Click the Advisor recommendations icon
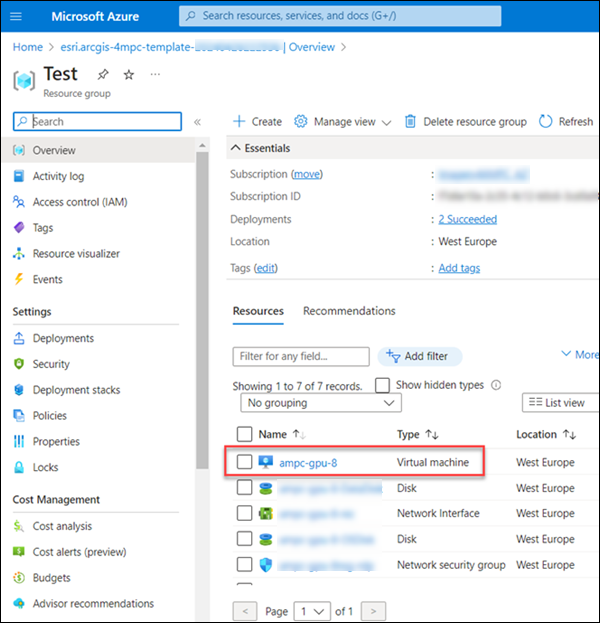This screenshot has height=623, width=600. point(19,604)
